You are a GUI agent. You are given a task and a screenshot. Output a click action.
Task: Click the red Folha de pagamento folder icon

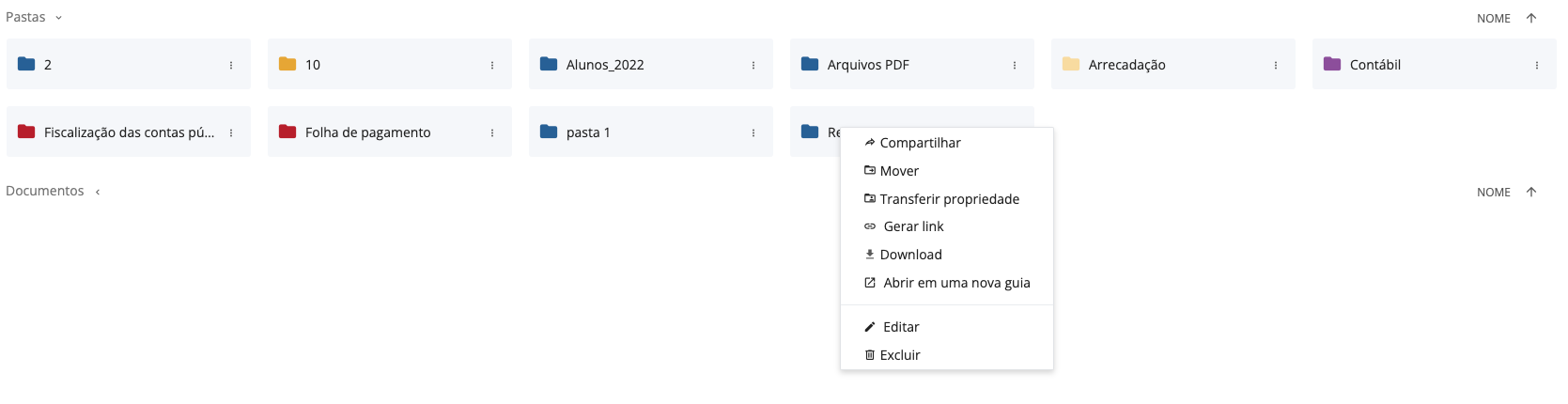point(287,132)
